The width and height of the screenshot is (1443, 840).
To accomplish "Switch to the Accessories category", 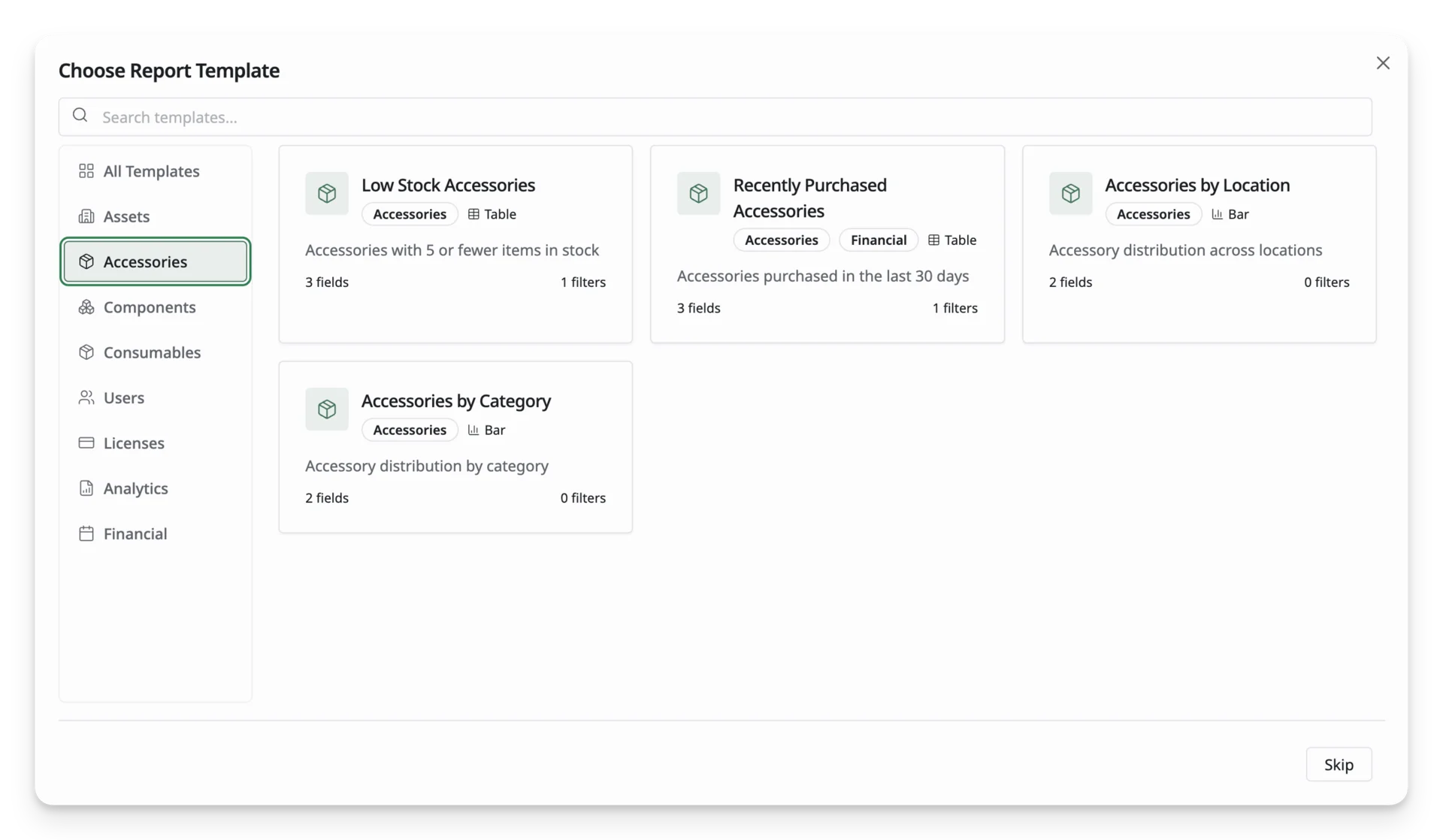I will pyautogui.click(x=156, y=261).
